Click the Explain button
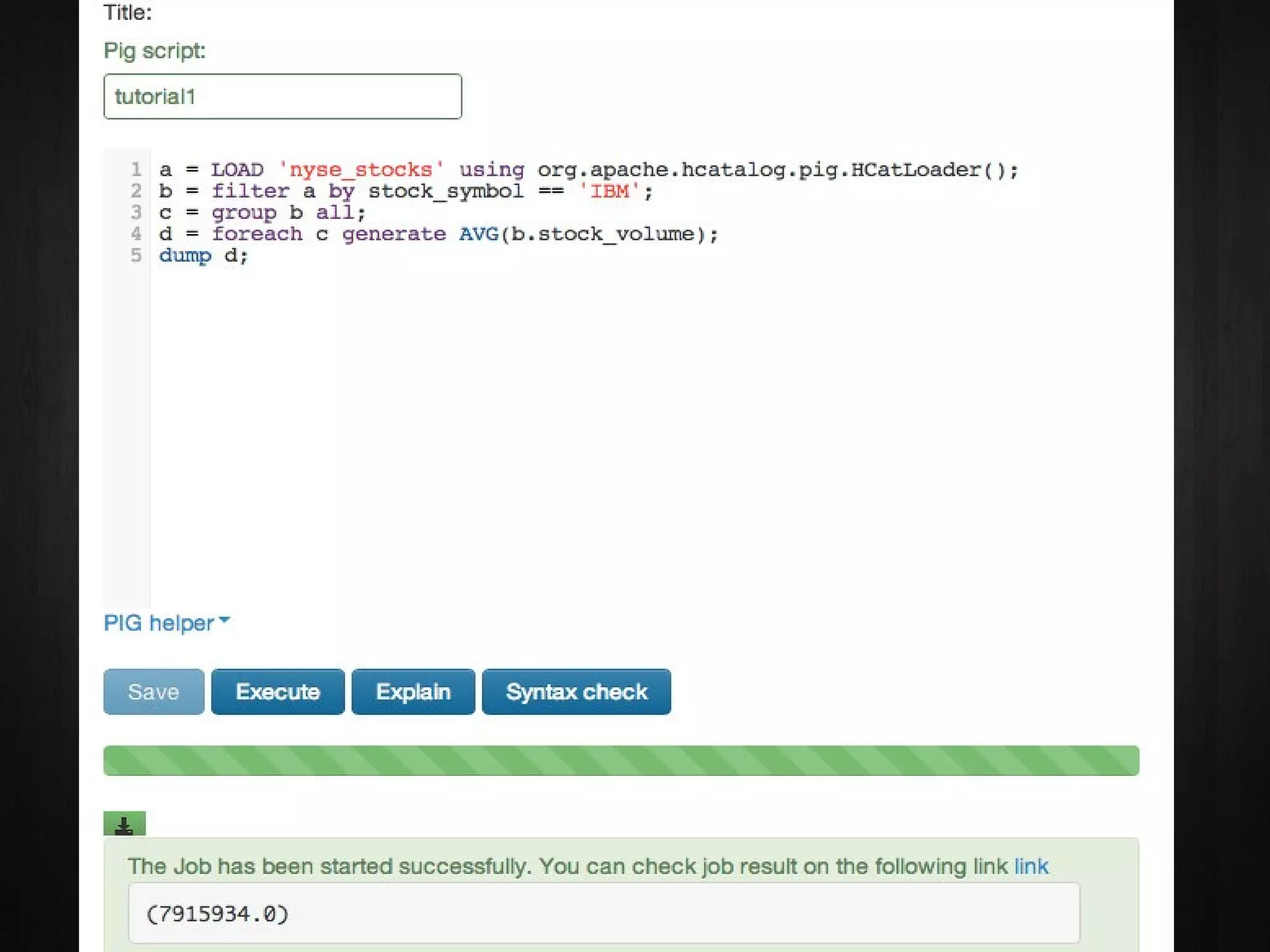1270x952 pixels. coord(413,692)
